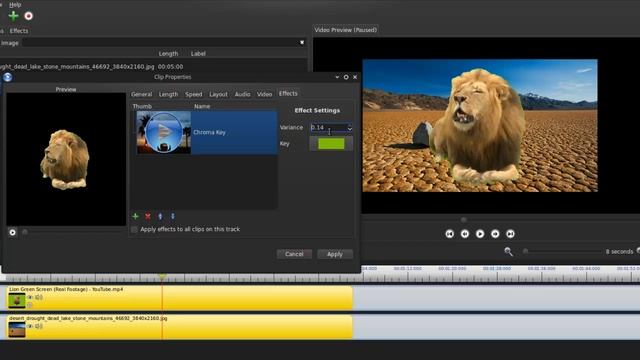Image resolution: width=640 pixels, height=360 pixels.
Task: Skip to end in the video preview
Action: pyautogui.click(x=510, y=233)
